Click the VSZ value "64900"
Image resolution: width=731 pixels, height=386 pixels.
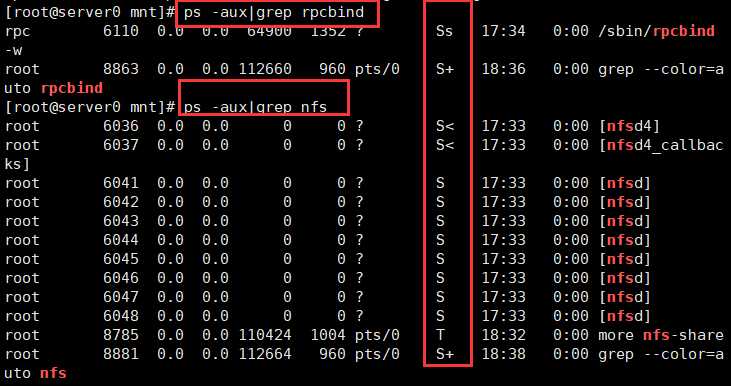point(269,31)
